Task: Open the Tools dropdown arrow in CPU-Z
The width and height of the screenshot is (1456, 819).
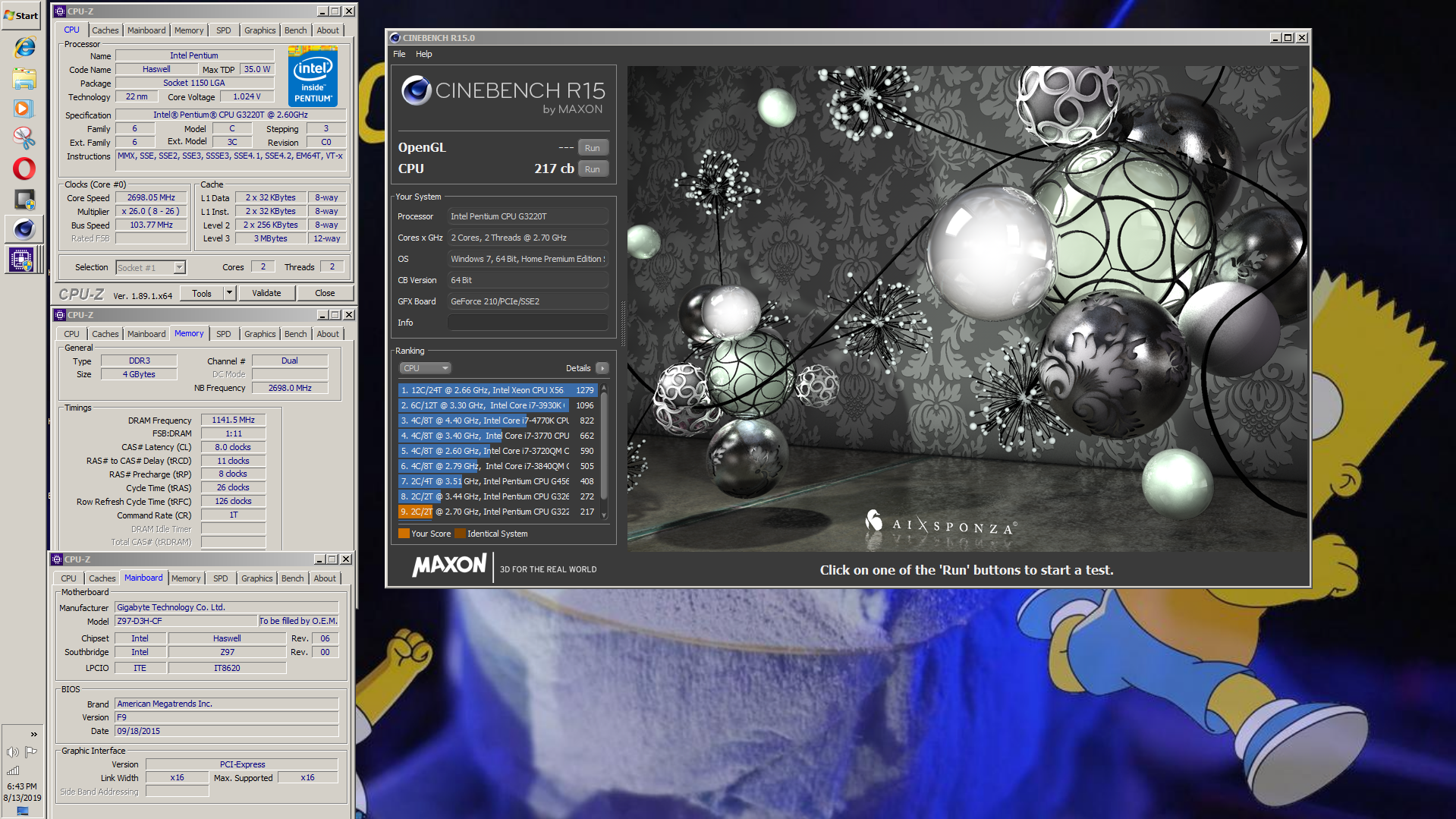Action: pyautogui.click(x=229, y=293)
